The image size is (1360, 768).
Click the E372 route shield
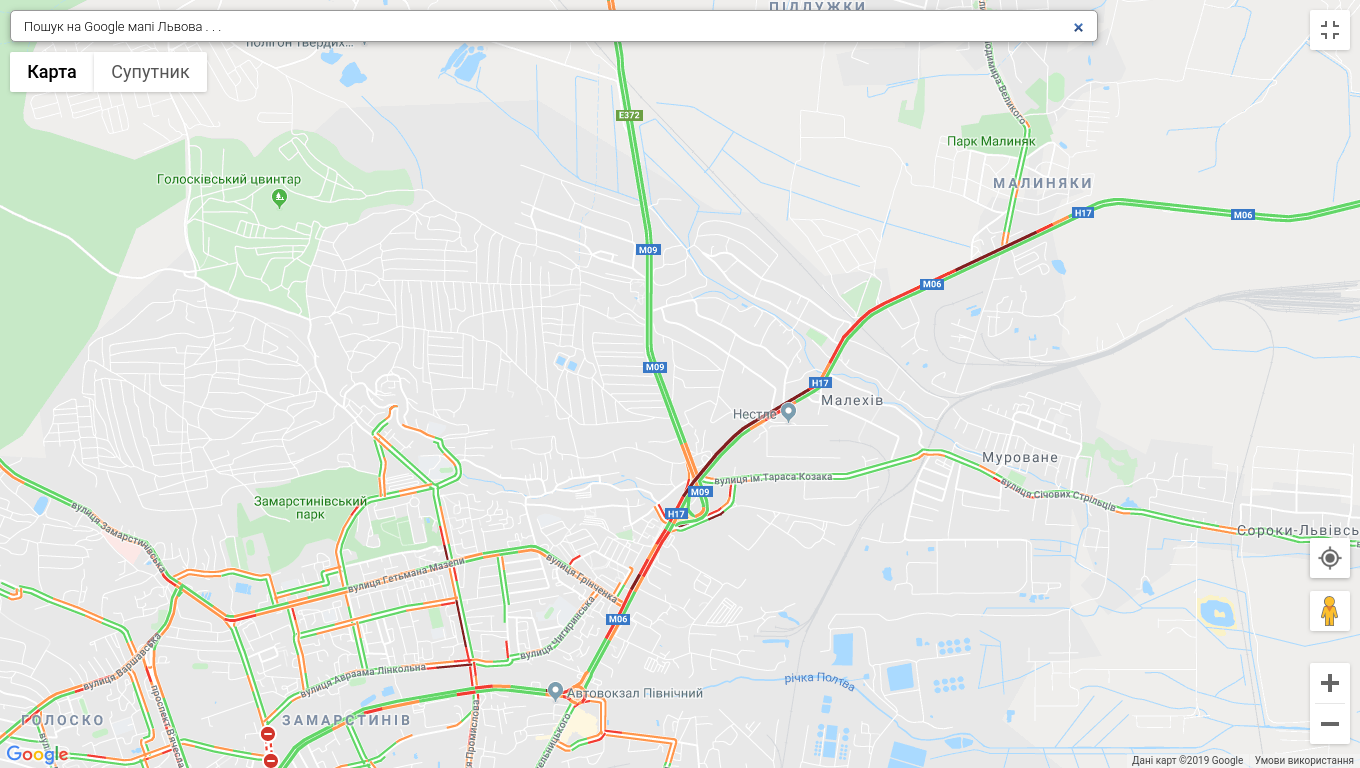pyautogui.click(x=628, y=115)
